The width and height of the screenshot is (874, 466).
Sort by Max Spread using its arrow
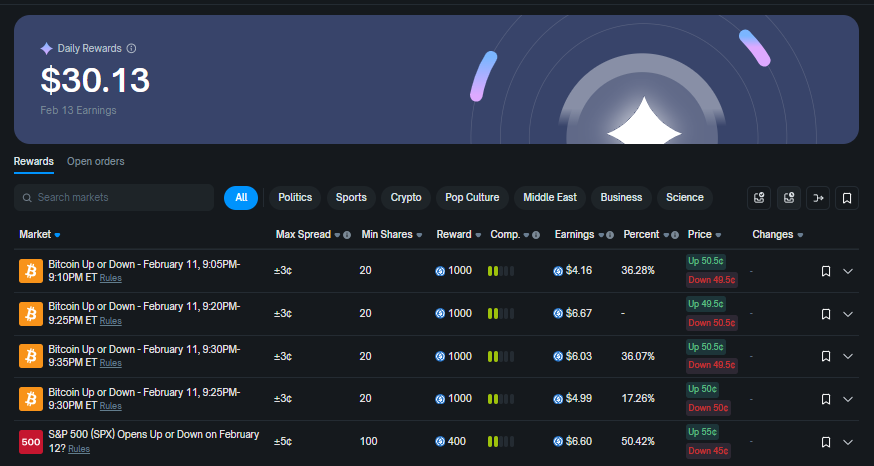337,235
